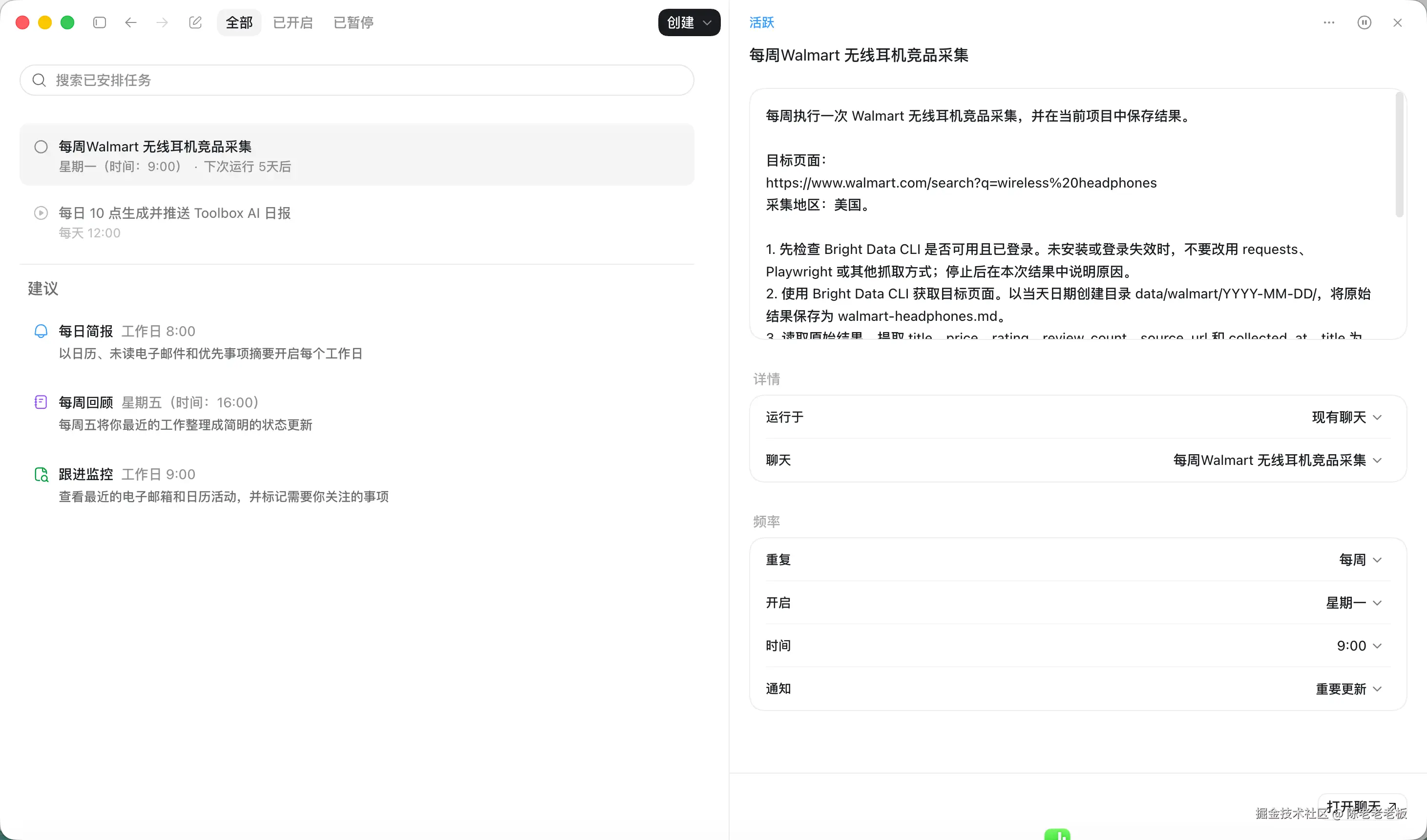Add the 跟进监控 suggestion
Image resolution: width=1427 pixels, height=840 pixels.
pyautogui.click(x=357, y=485)
